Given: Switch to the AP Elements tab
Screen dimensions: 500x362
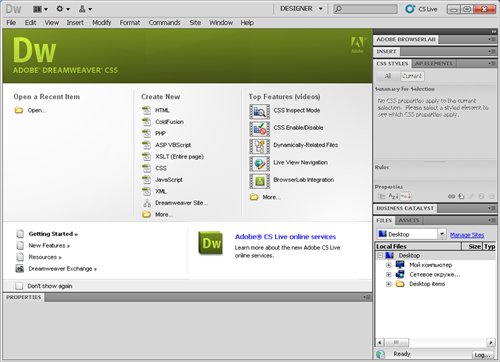Looking at the screenshot, I should coord(433,63).
